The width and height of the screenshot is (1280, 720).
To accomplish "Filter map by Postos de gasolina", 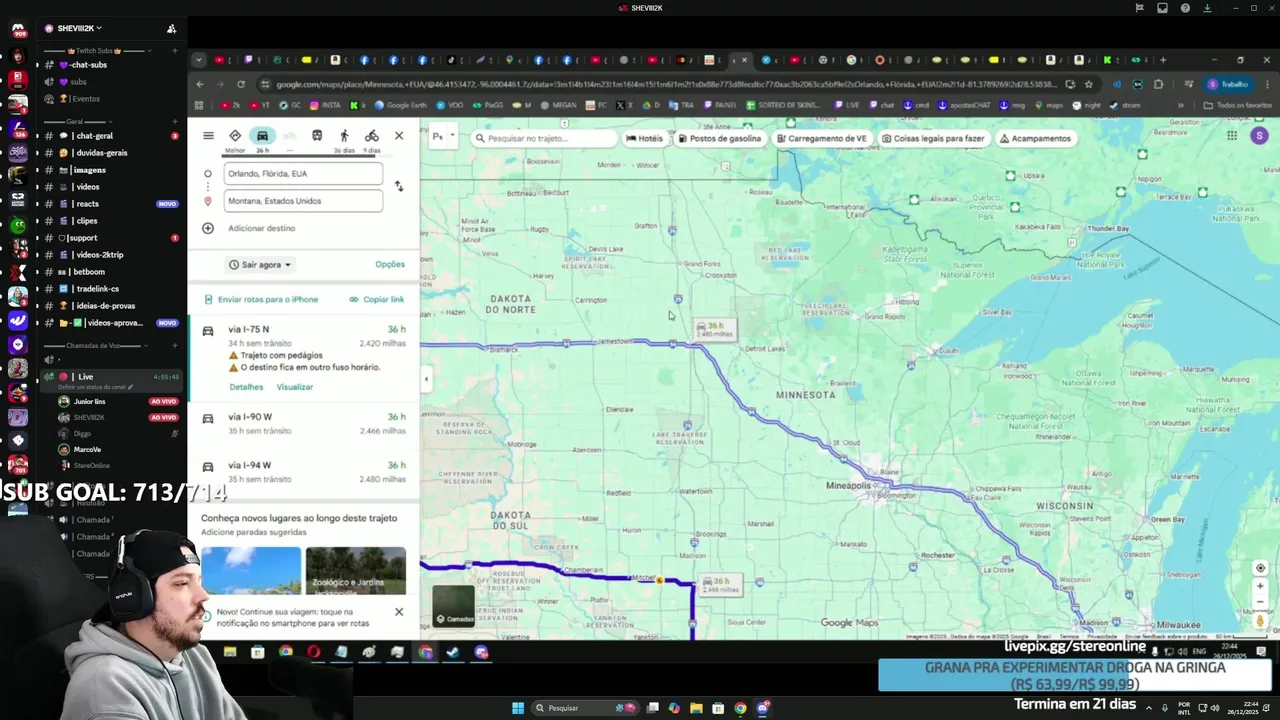I will click(719, 138).
